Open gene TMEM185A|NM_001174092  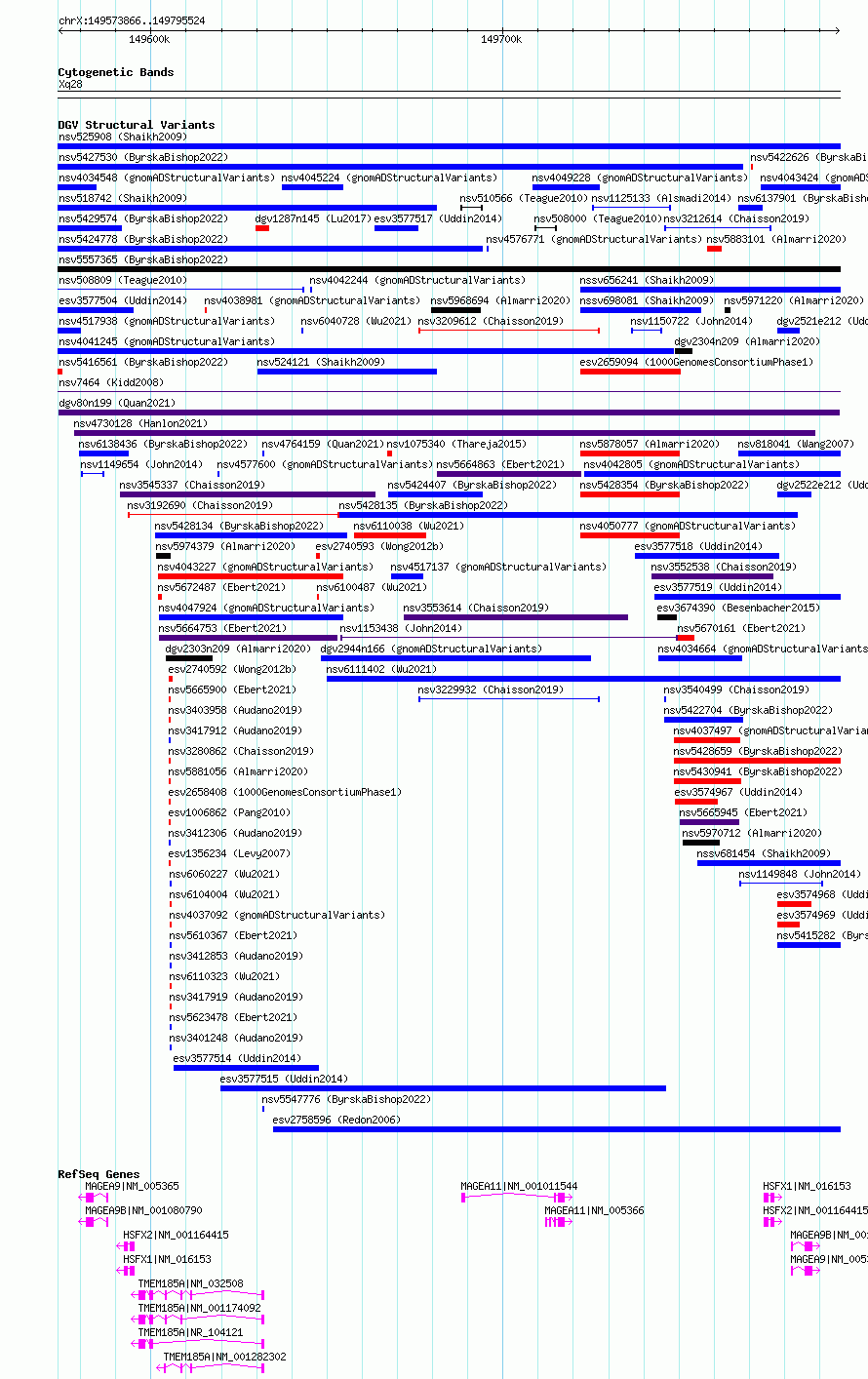coord(200,1308)
